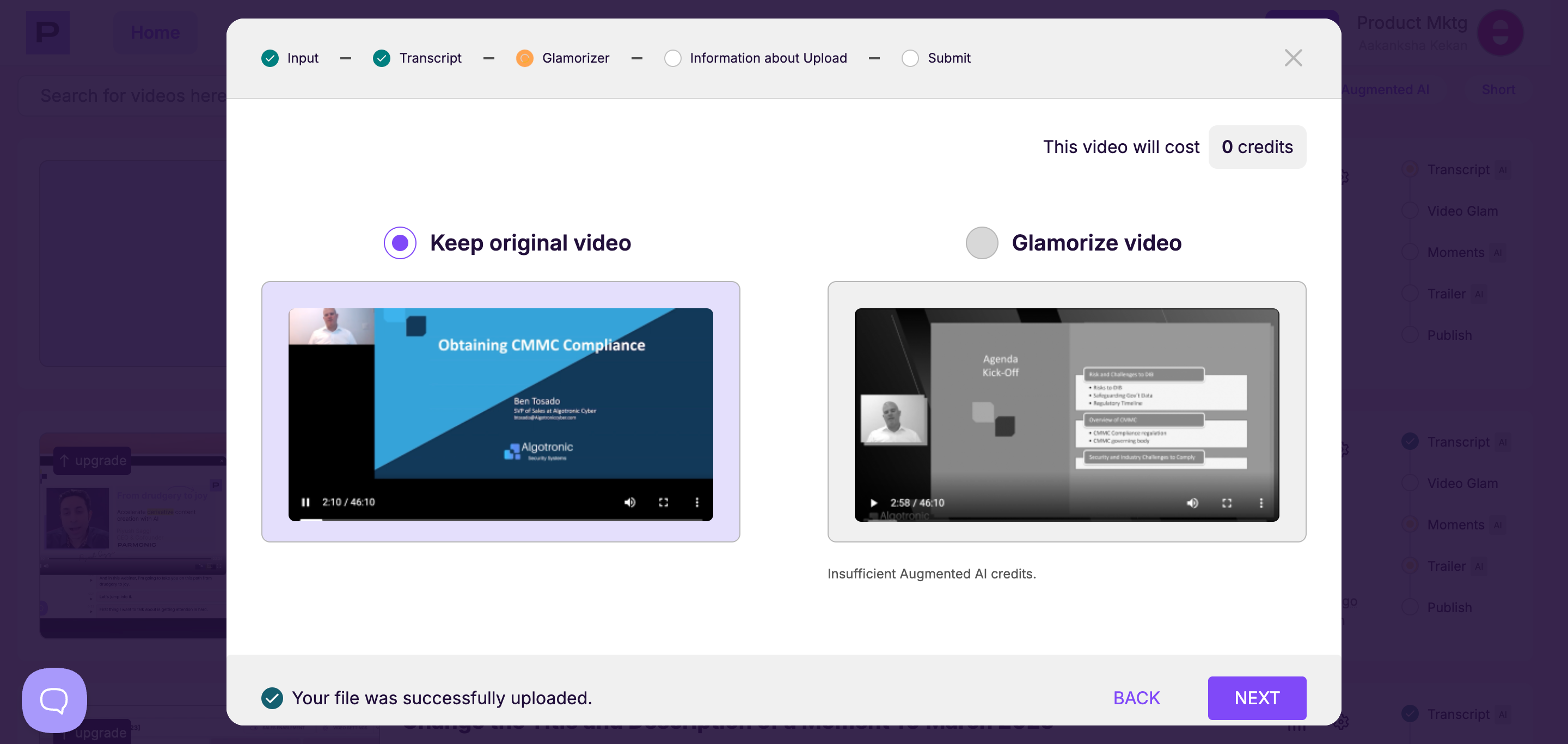The height and width of the screenshot is (744, 1568).
Task: Click the Home tab in background page
Action: coord(155,32)
